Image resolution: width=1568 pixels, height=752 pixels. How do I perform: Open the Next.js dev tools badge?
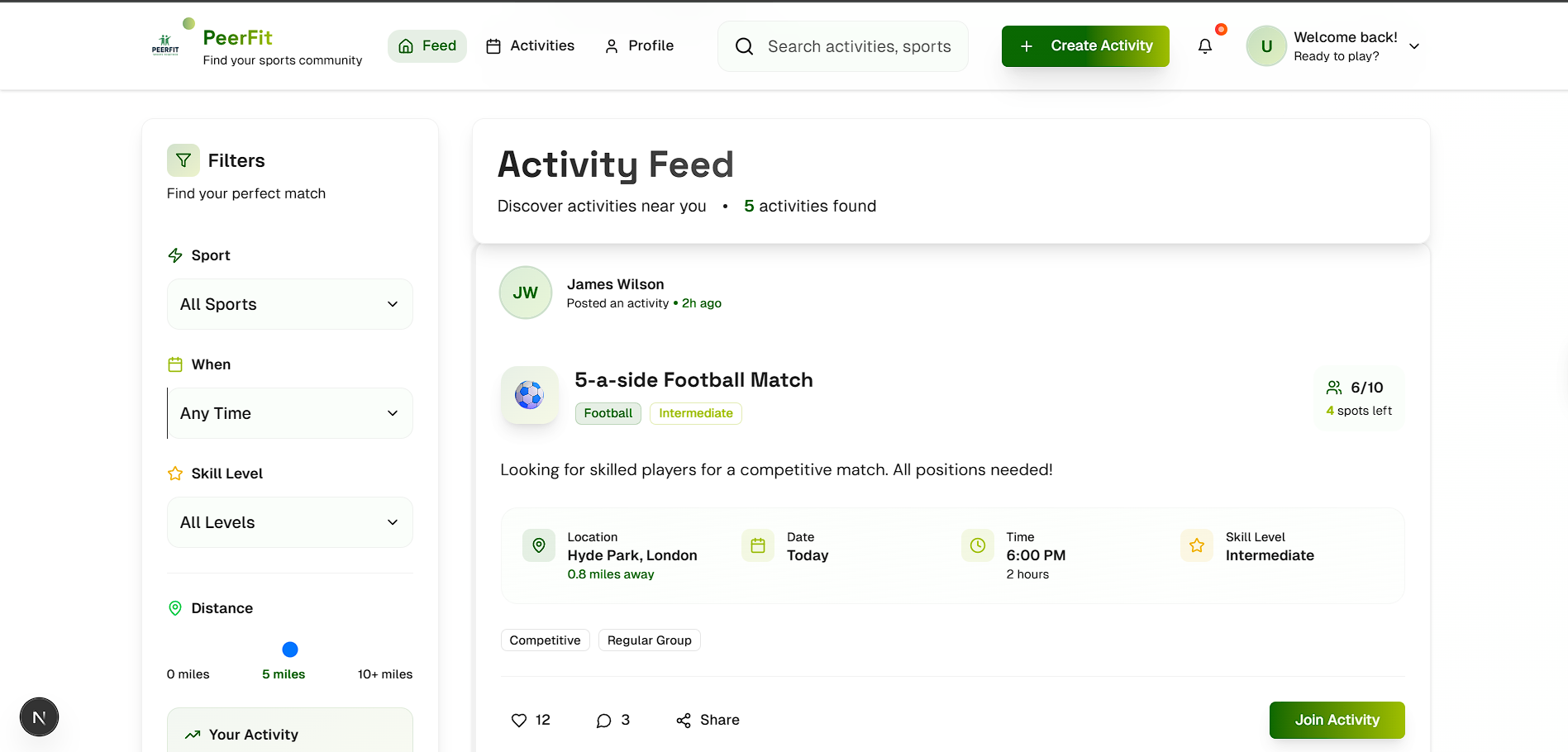[x=39, y=717]
